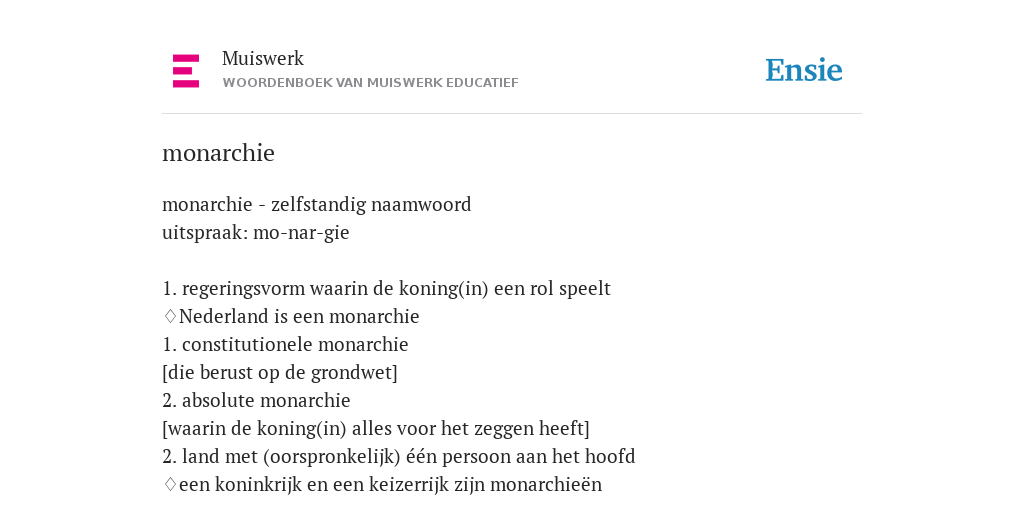Image resolution: width=1024 pixels, height=512 pixels.
Task: Click the pink Ensie E logo icon
Action: pos(185,71)
